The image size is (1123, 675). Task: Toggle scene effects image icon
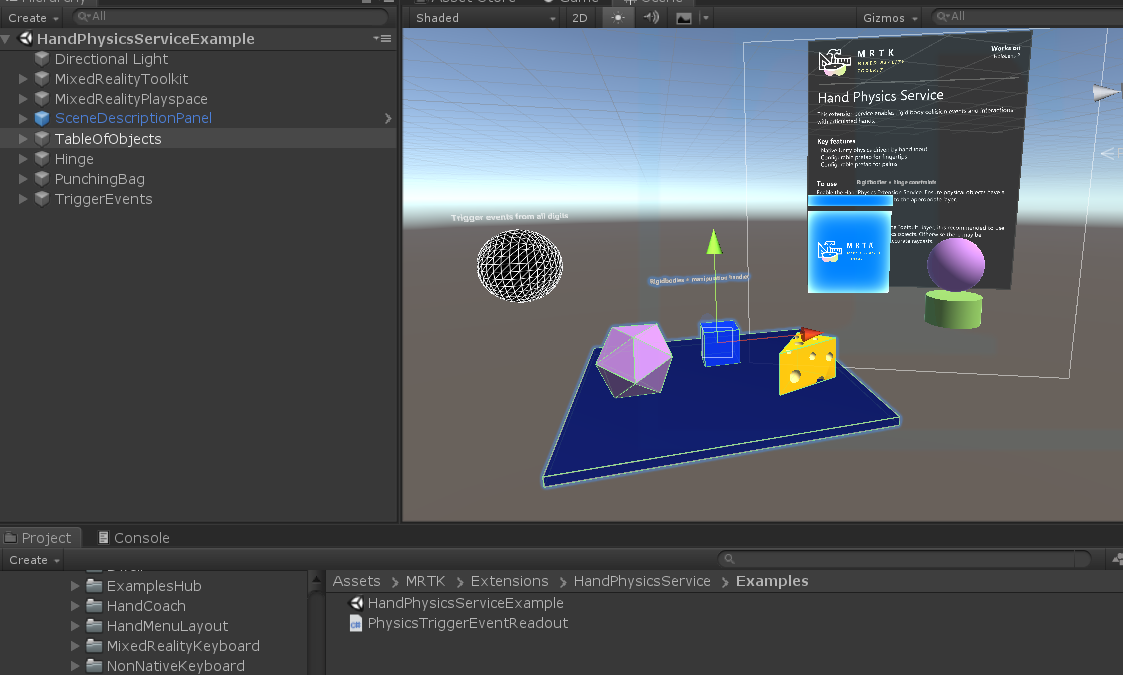click(x=684, y=18)
